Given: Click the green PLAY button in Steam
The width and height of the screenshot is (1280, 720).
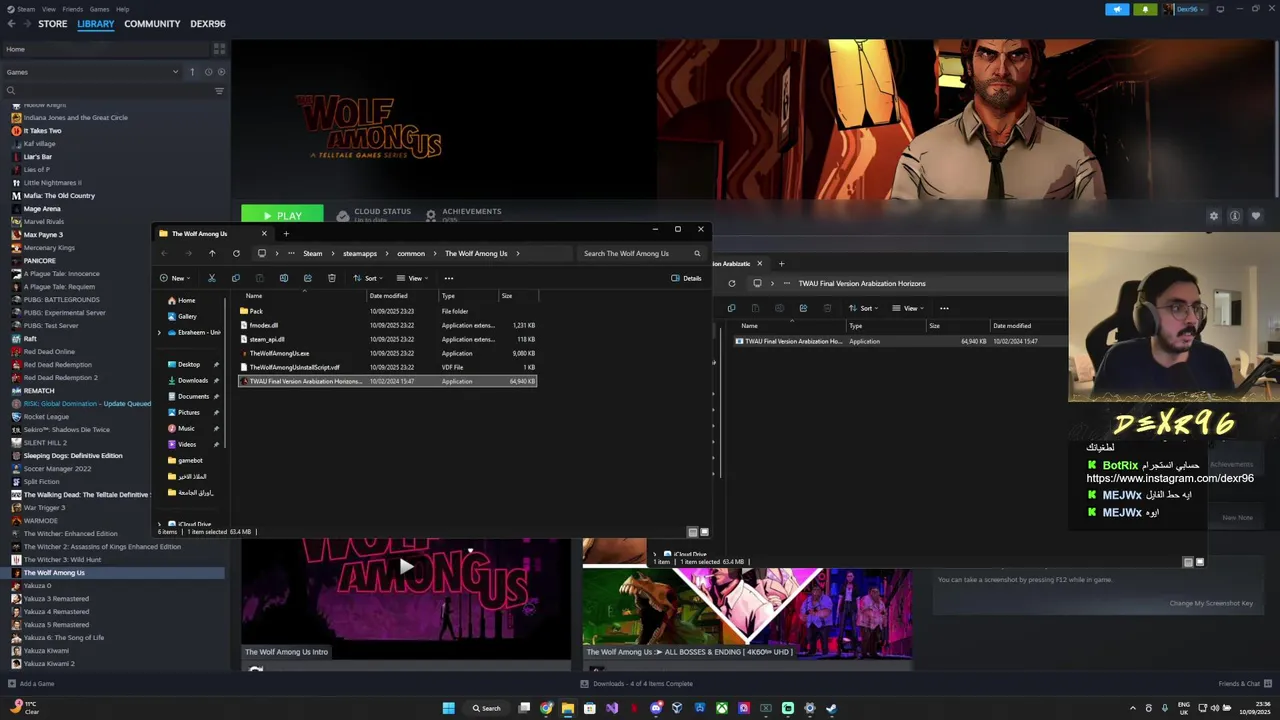Looking at the screenshot, I should 282,215.
